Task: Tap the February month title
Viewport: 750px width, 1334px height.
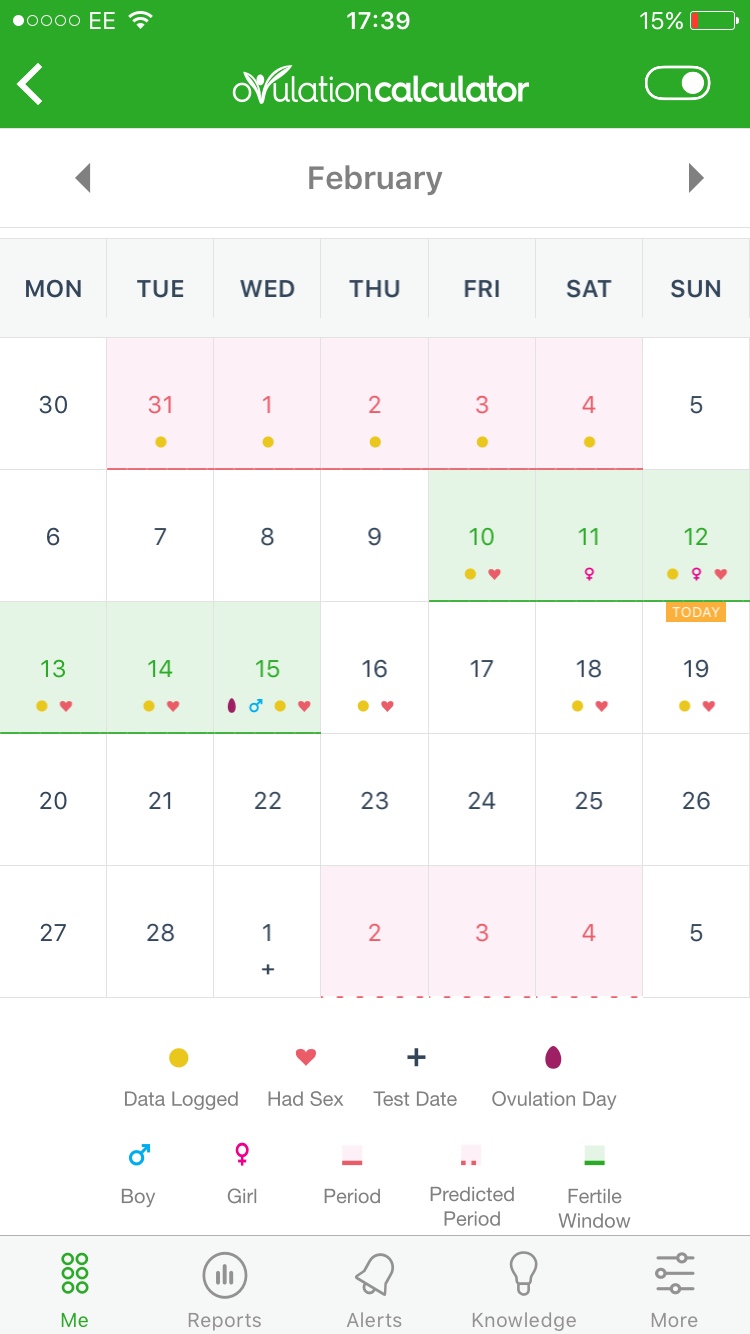Action: tap(375, 179)
